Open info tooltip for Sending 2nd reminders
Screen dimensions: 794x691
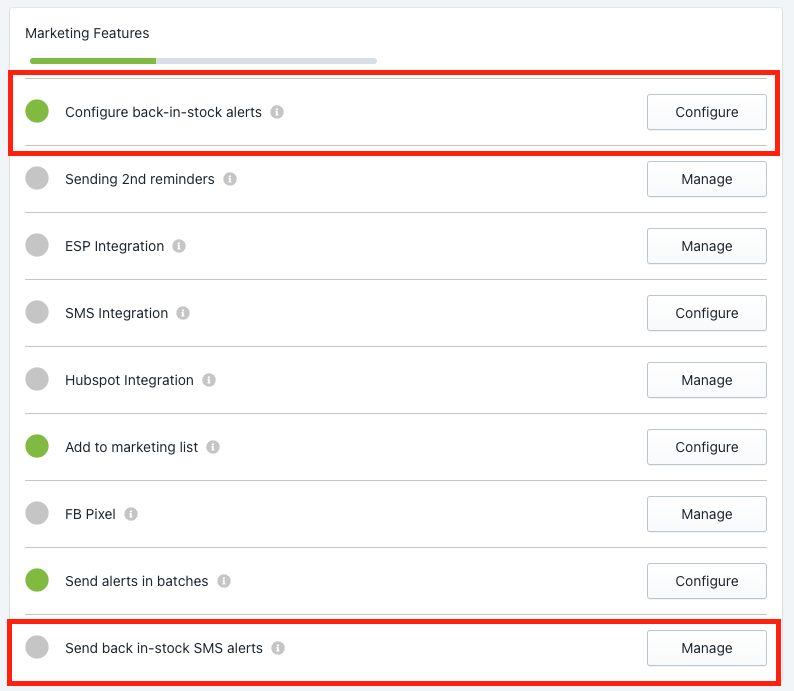click(x=230, y=179)
